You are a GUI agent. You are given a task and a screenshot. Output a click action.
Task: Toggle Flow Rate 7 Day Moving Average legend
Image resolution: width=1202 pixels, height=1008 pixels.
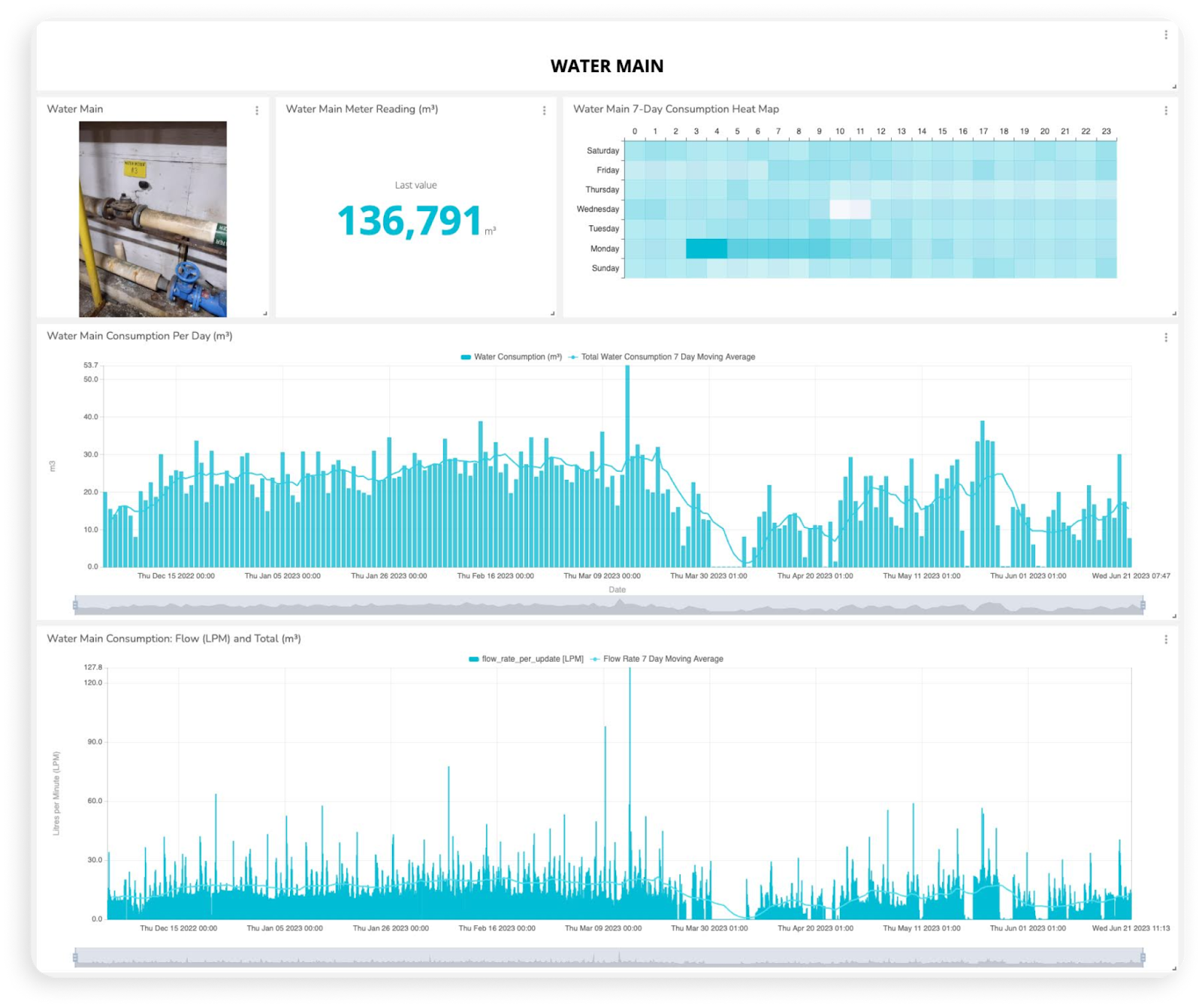point(657,659)
